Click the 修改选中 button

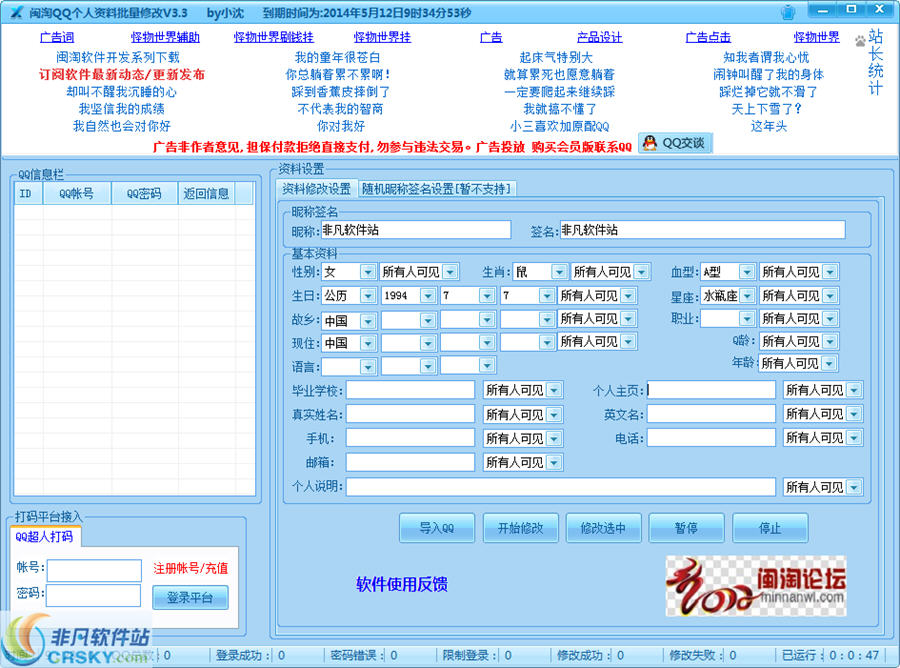tap(603, 528)
